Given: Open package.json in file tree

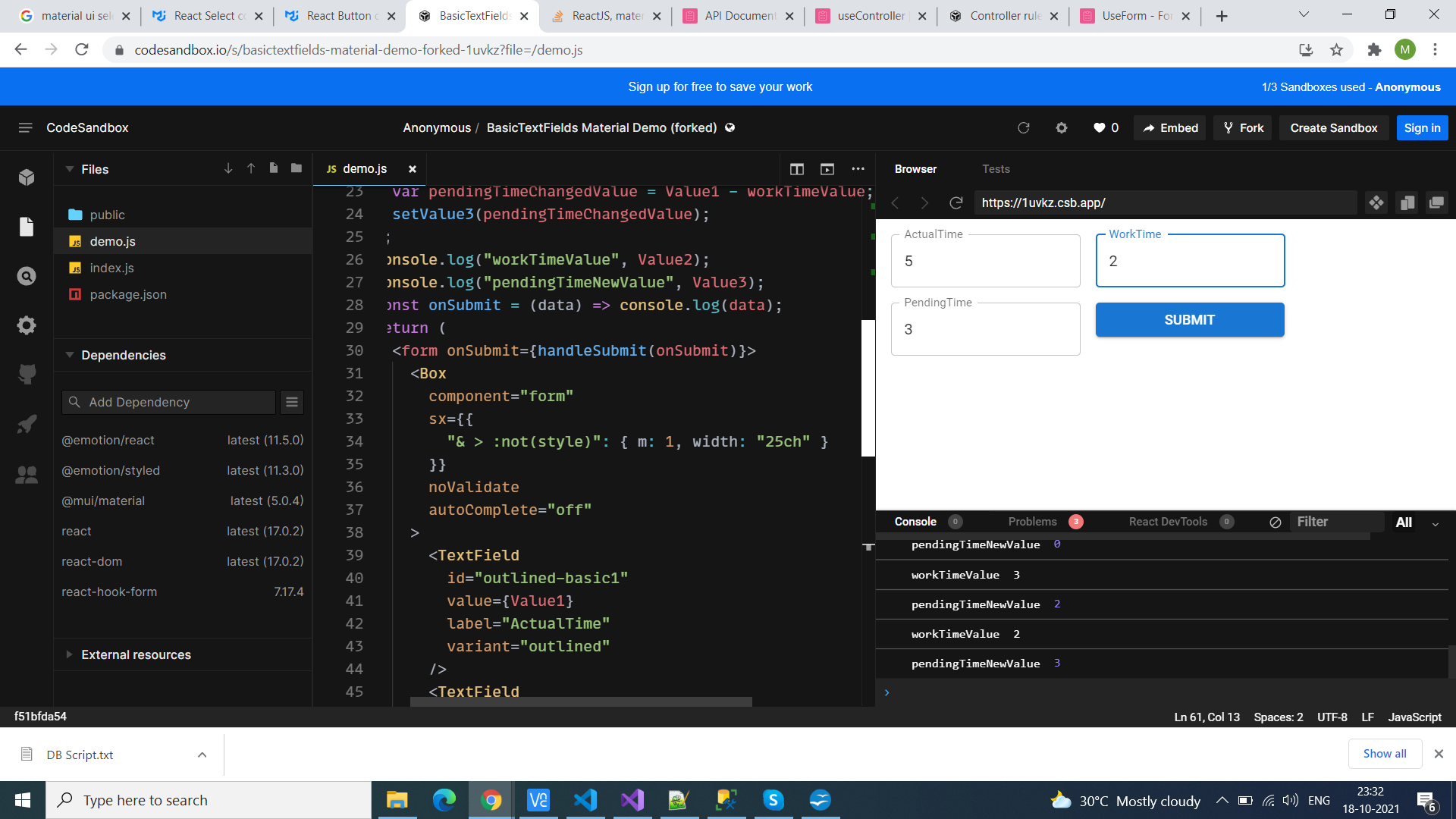Looking at the screenshot, I should click(127, 294).
